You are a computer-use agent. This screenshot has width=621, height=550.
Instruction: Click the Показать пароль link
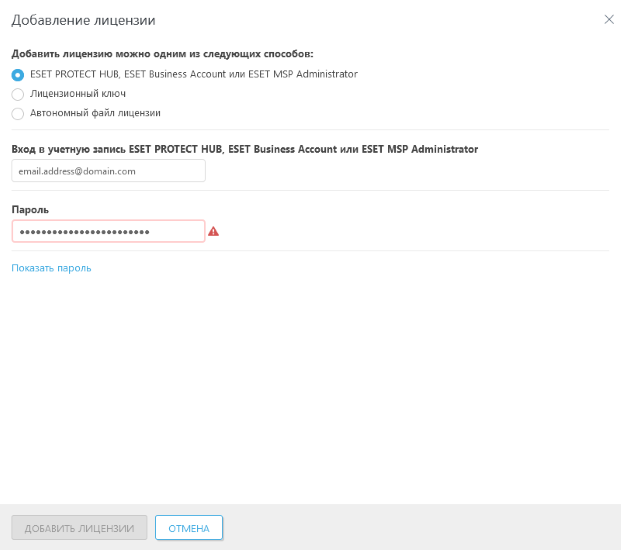[x=51, y=268]
